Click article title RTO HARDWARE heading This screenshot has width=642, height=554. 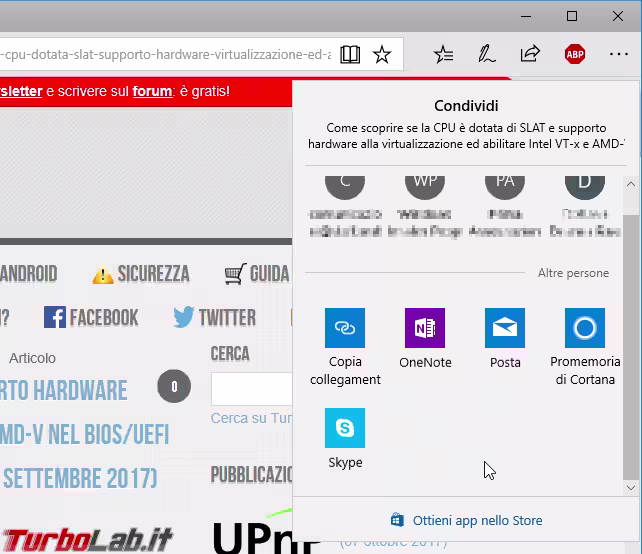coord(63,390)
